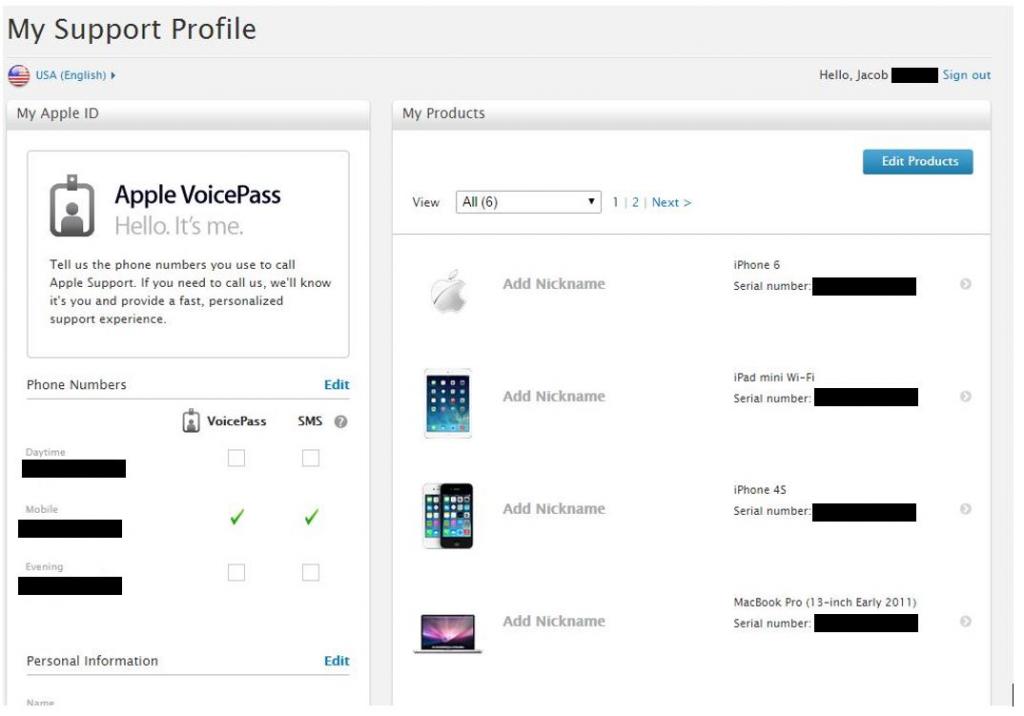Open the View All (6) dropdown

click(x=528, y=202)
